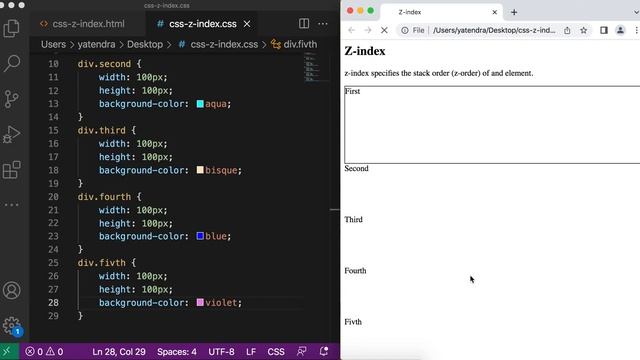Click the div.fourth selector text
This screenshot has width=640, height=360.
point(104,197)
